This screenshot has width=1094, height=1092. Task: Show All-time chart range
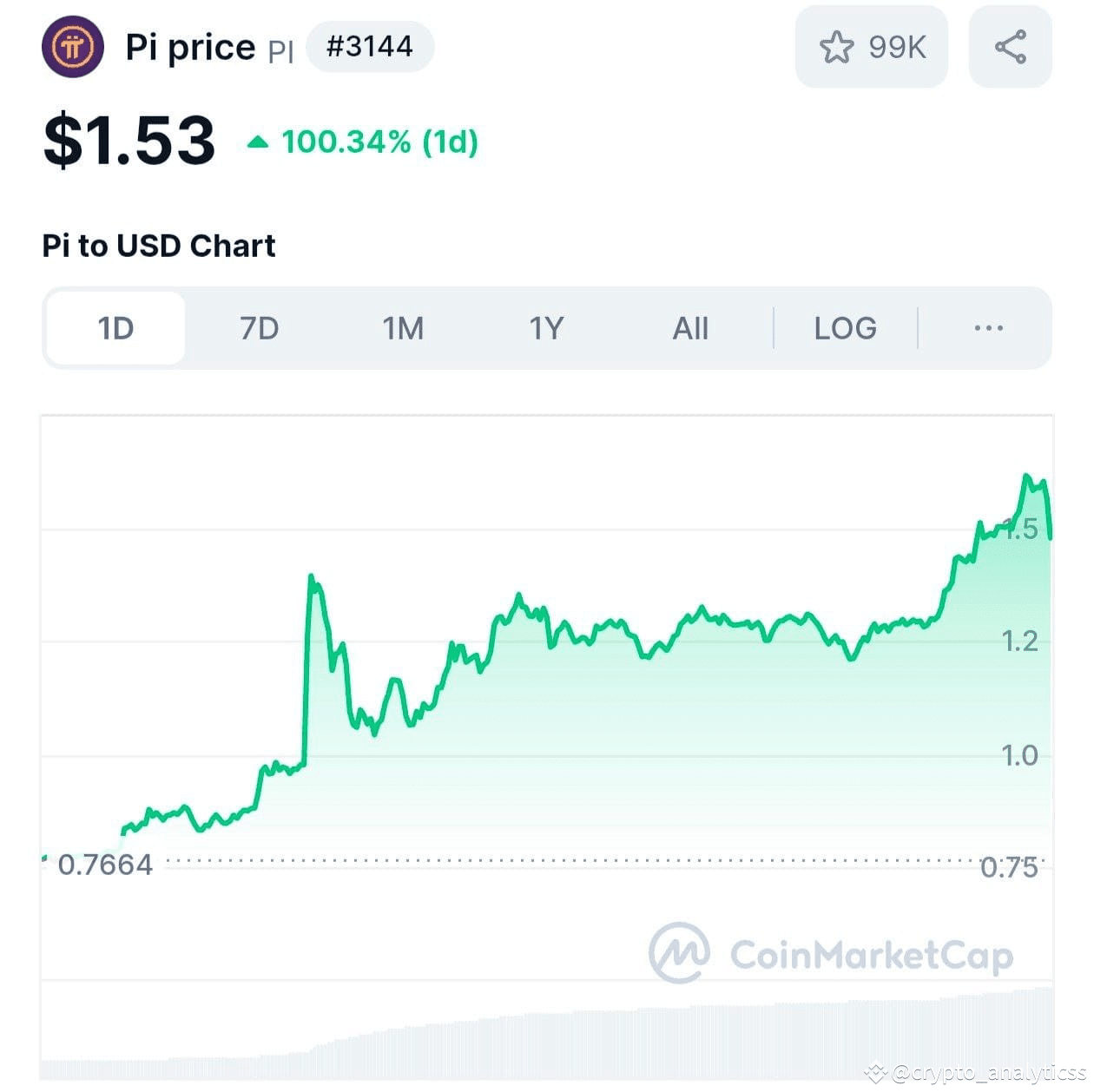click(x=691, y=328)
